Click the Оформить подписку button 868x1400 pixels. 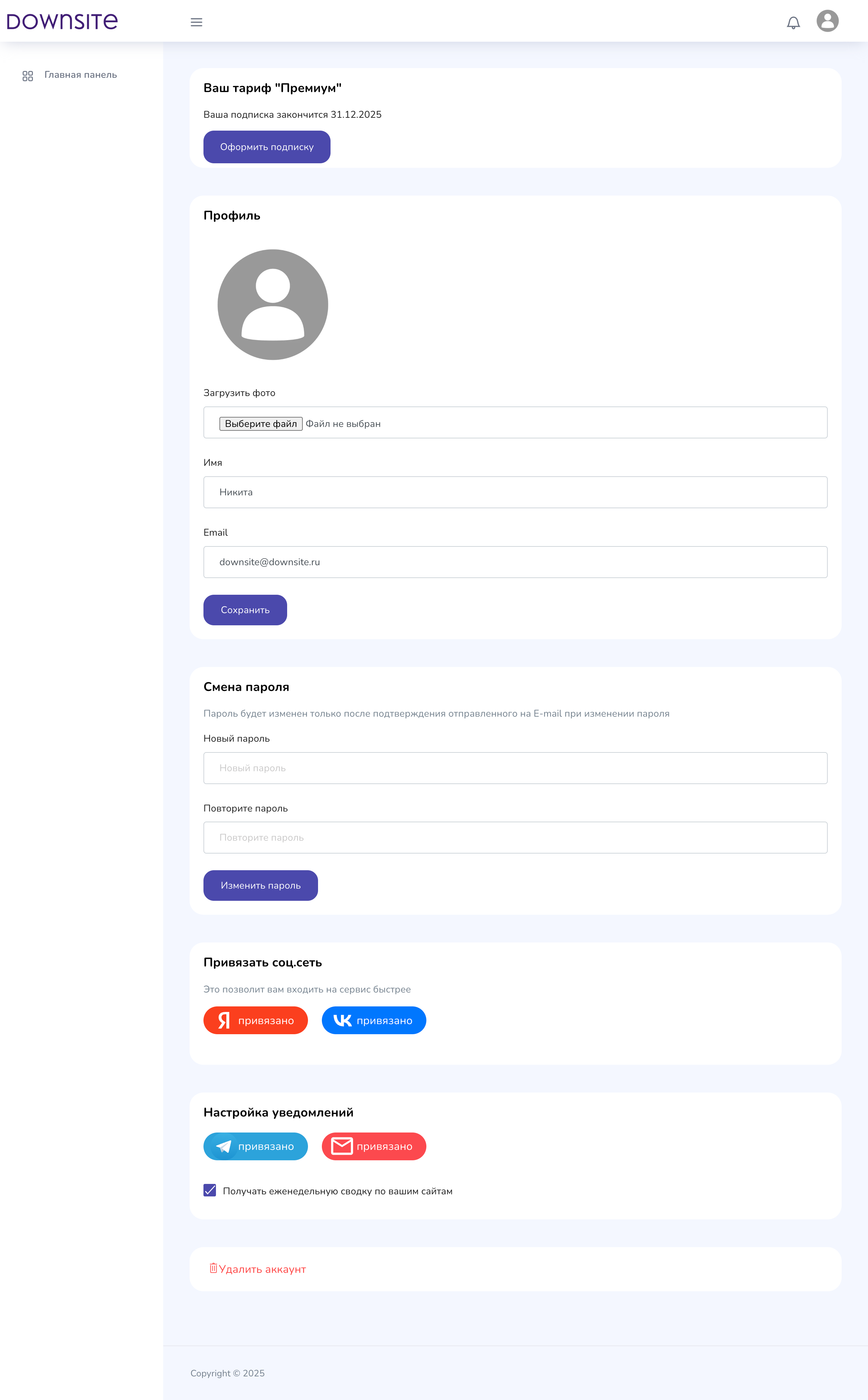pos(266,147)
